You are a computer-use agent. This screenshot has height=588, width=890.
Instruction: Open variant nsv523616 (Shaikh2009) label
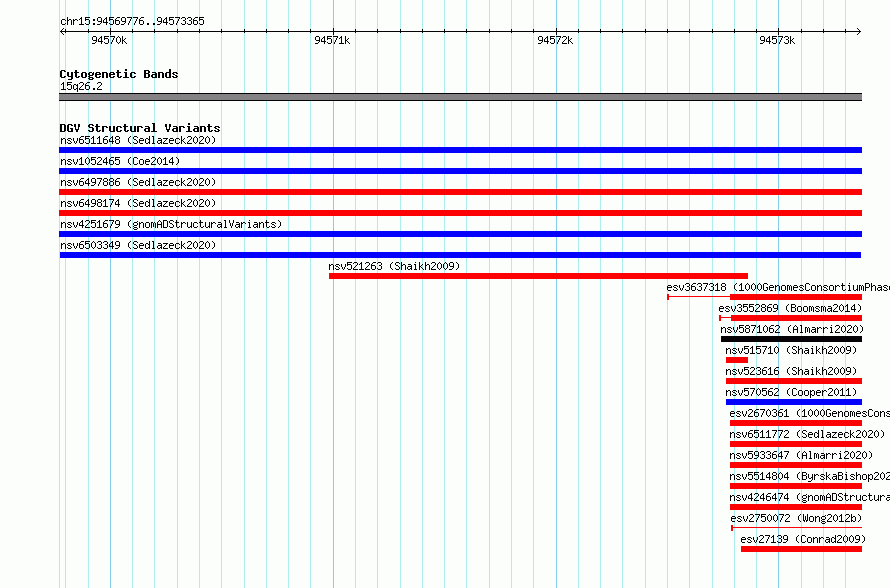tap(791, 371)
